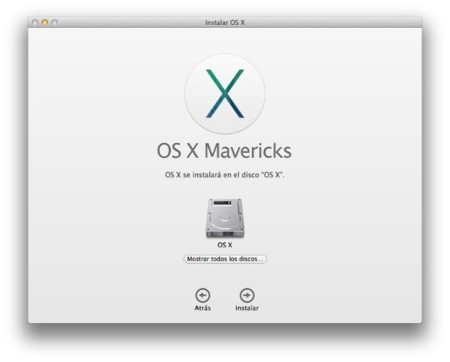Viewport: 450px width, 362px height.
Task: Open Mostrar todos los discos button
Action: point(225,259)
